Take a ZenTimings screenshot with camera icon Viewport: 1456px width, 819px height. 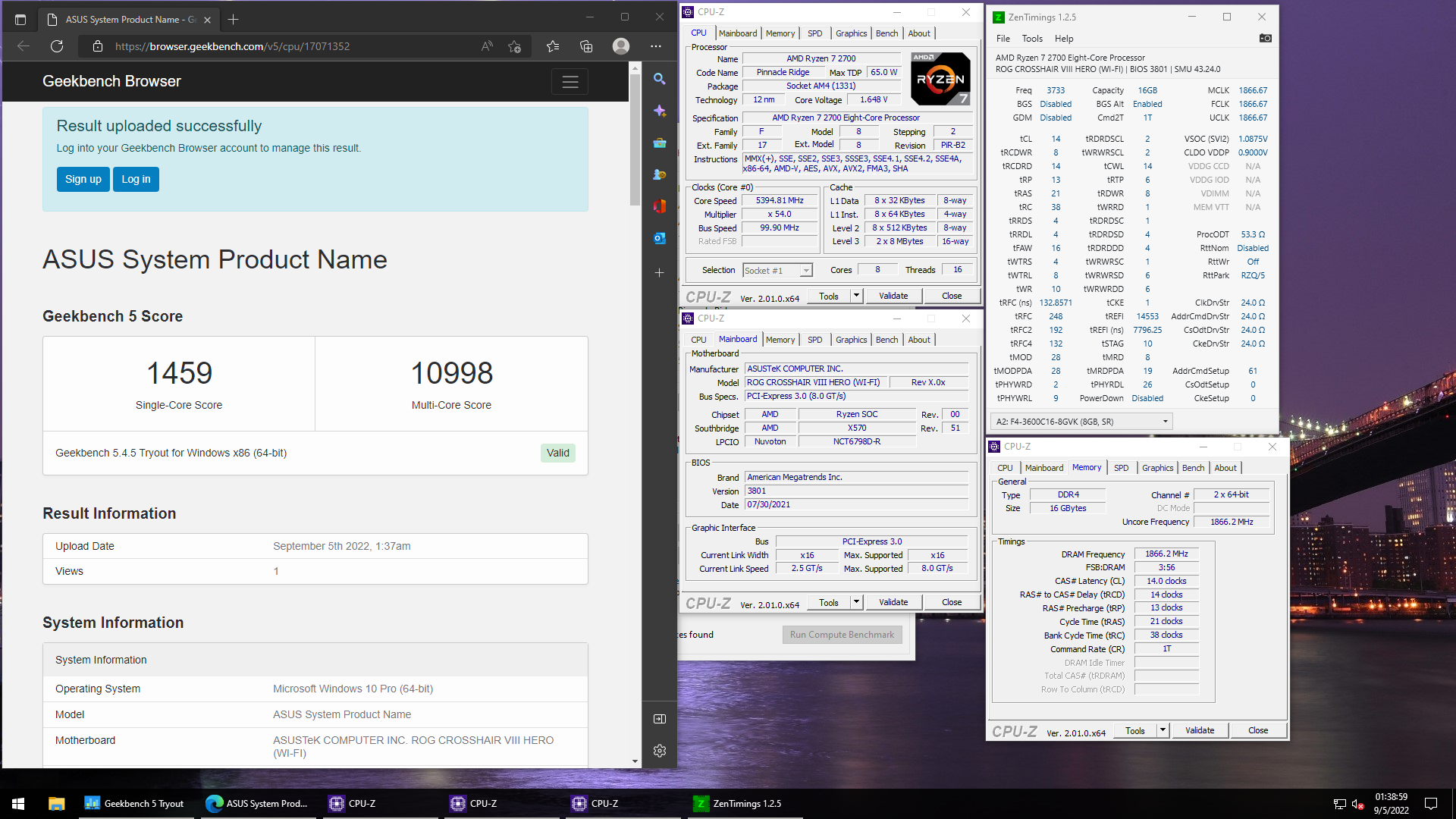pyautogui.click(x=1265, y=38)
